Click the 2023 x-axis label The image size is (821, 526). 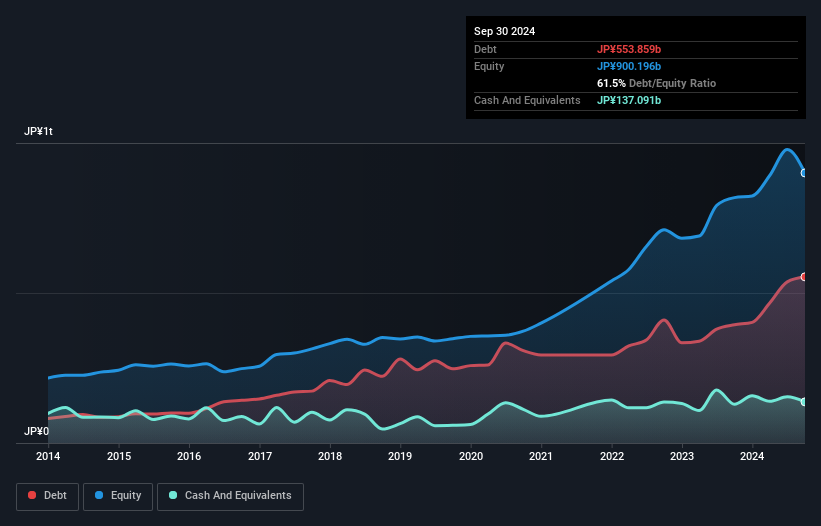pyautogui.click(x=682, y=456)
